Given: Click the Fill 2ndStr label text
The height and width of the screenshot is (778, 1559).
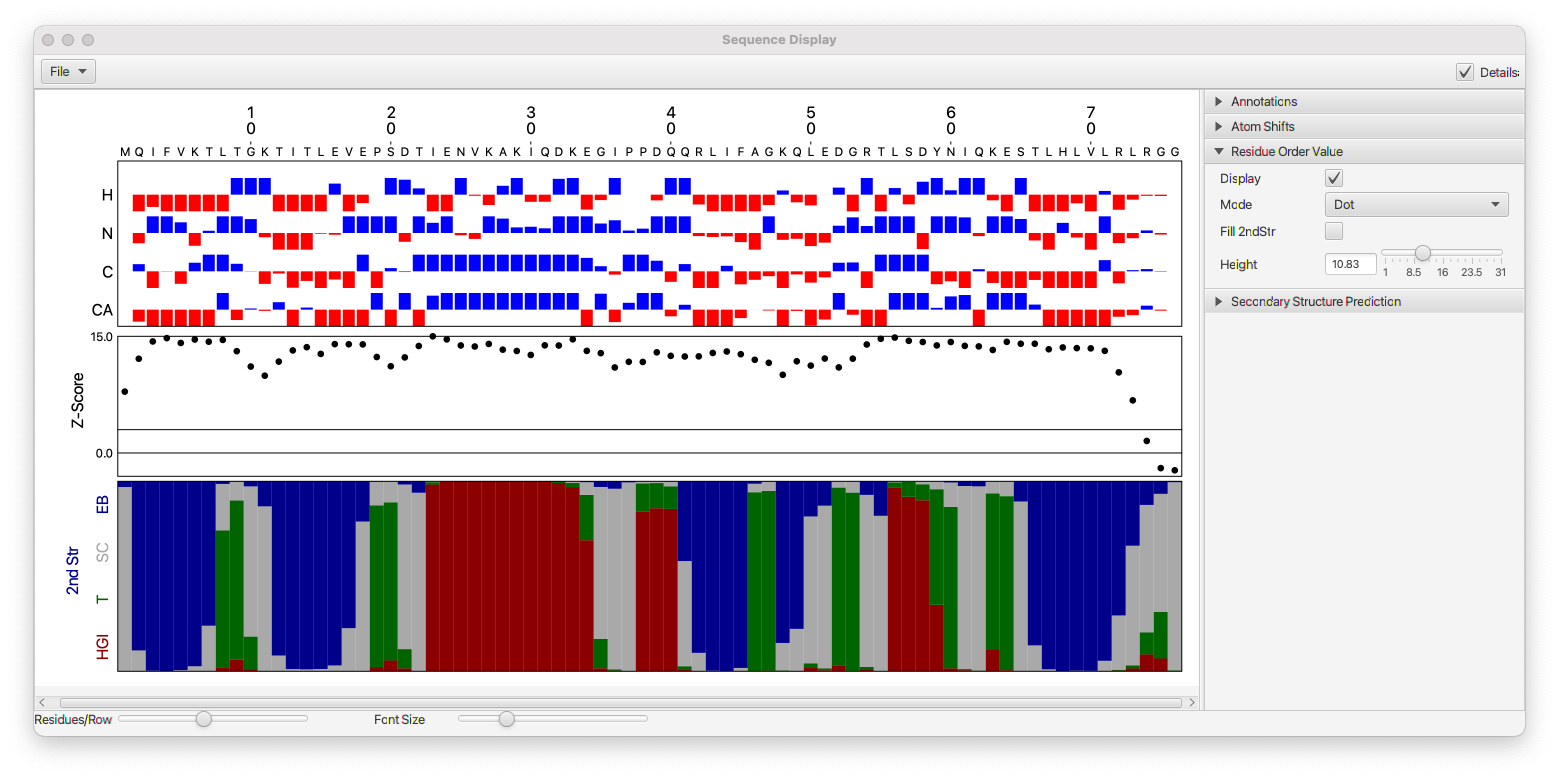Looking at the screenshot, I should [x=1246, y=231].
